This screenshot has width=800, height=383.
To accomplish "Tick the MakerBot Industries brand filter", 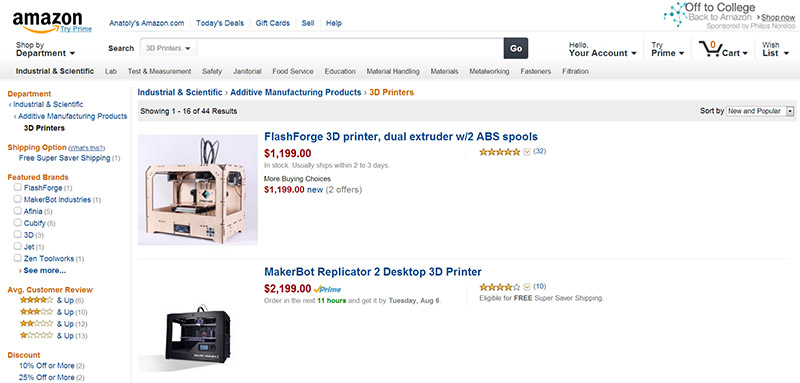I will pyautogui.click(x=17, y=199).
